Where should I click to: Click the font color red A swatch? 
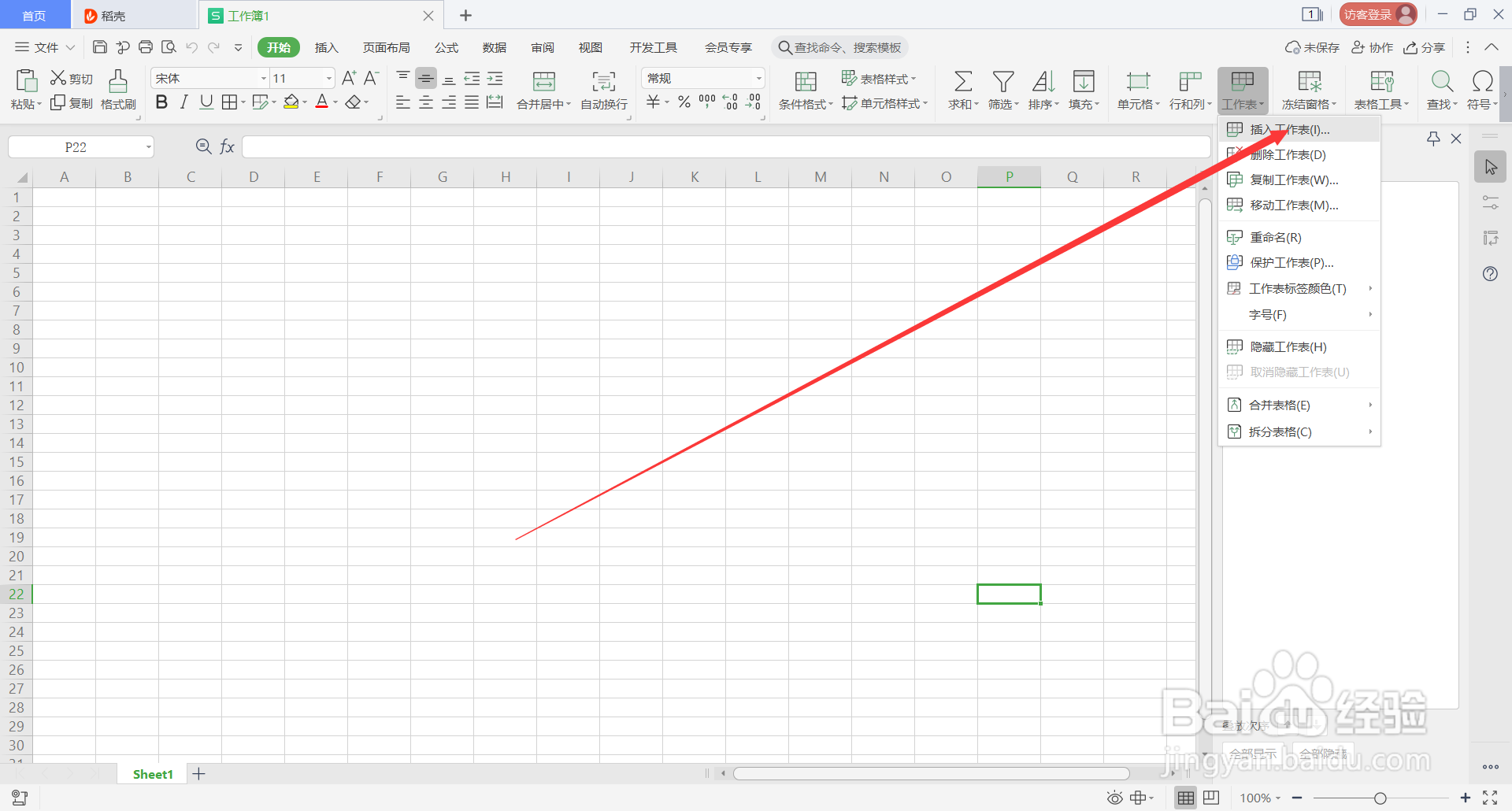click(321, 102)
